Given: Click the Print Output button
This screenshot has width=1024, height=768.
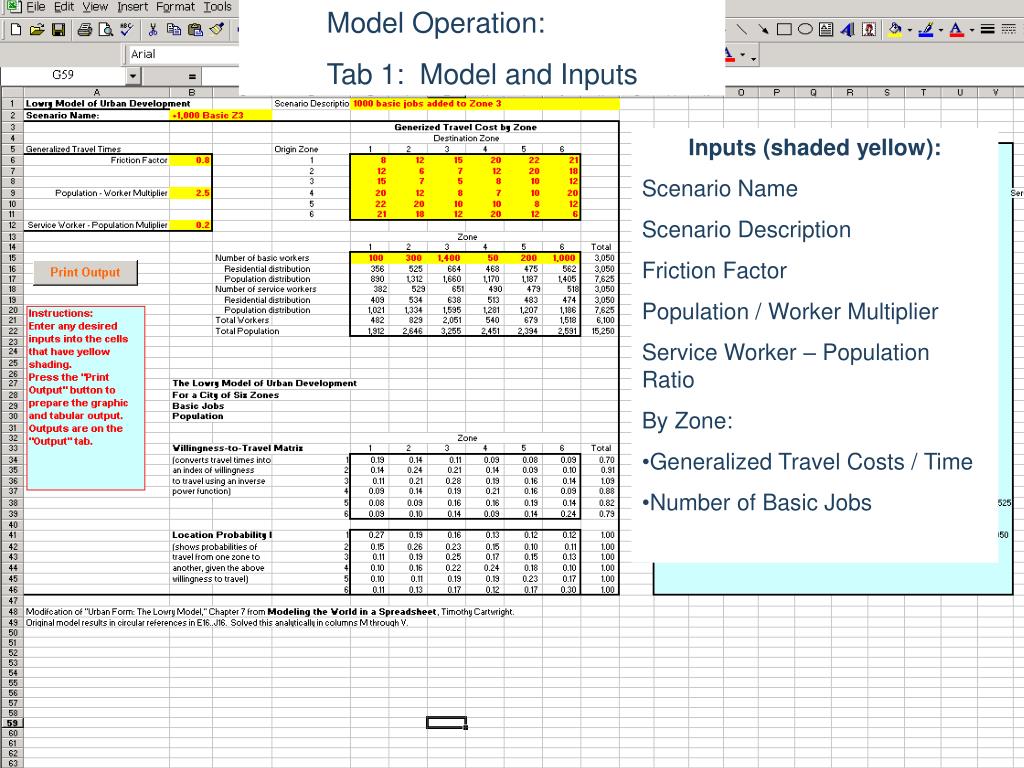Looking at the screenshot, I should [x=85, y=272].
